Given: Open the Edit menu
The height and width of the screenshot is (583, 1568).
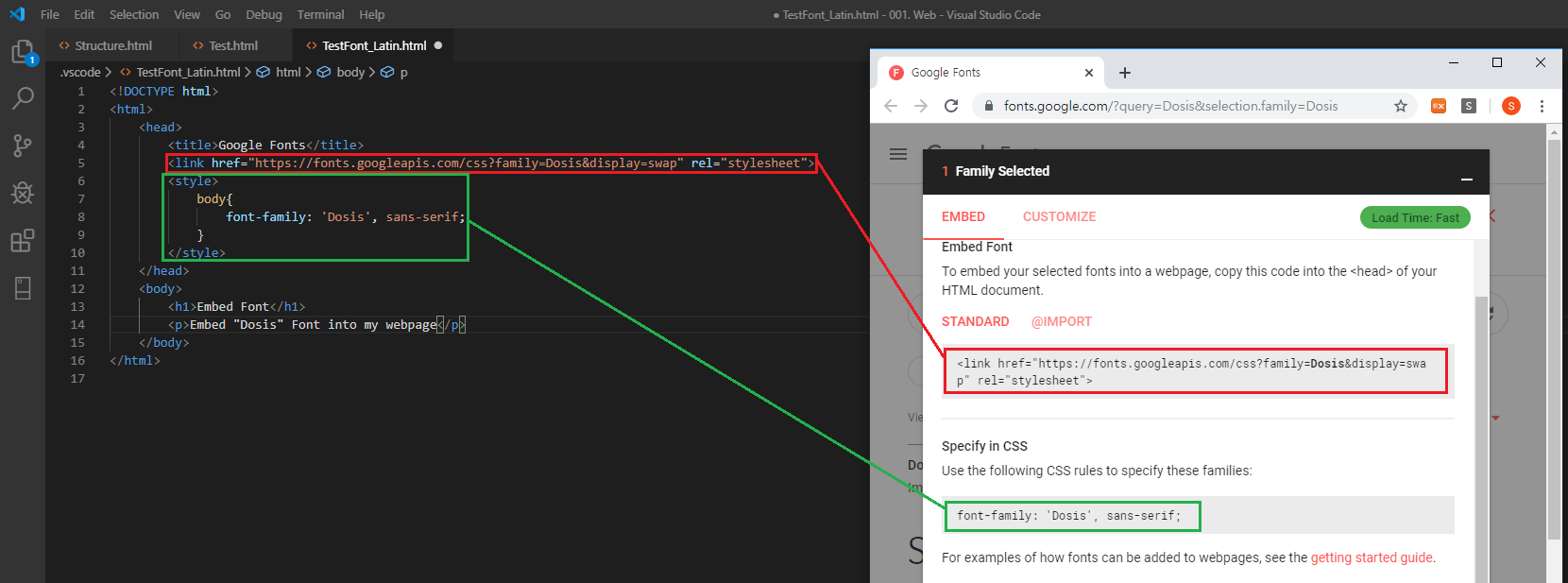Looking at the screenshot, I should click(x=84, y=14).
